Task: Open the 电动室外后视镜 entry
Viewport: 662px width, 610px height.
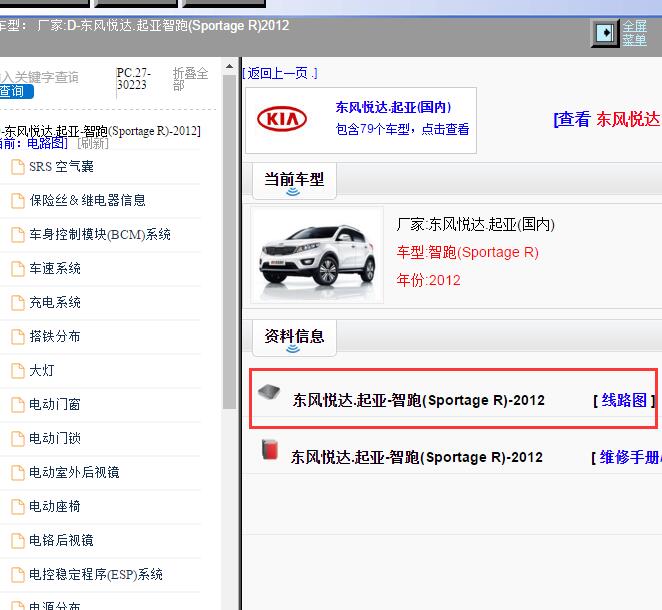Action: tap(74, 472)
